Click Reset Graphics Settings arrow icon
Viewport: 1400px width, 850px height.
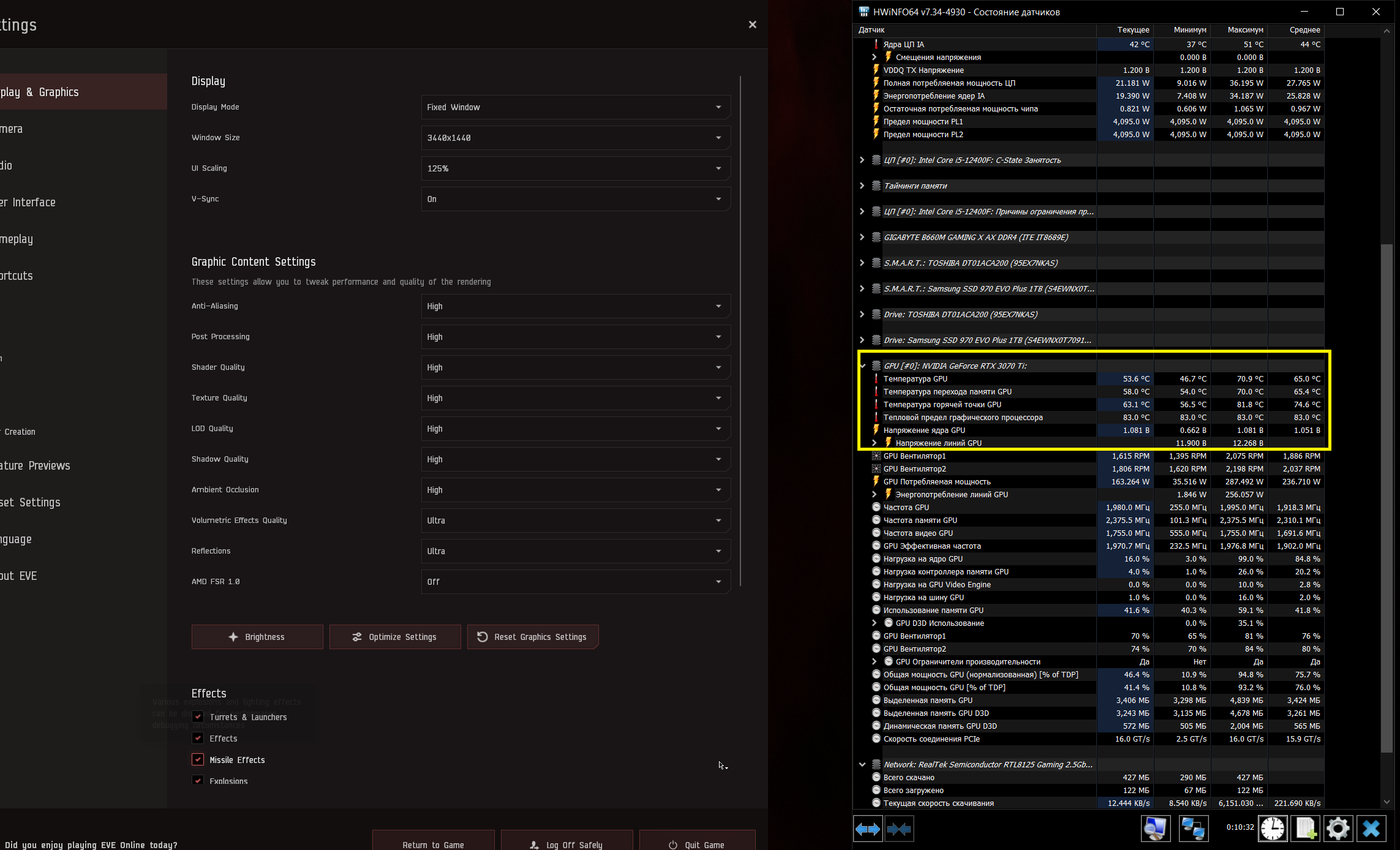pyautogui.click(x=483, y=637)
